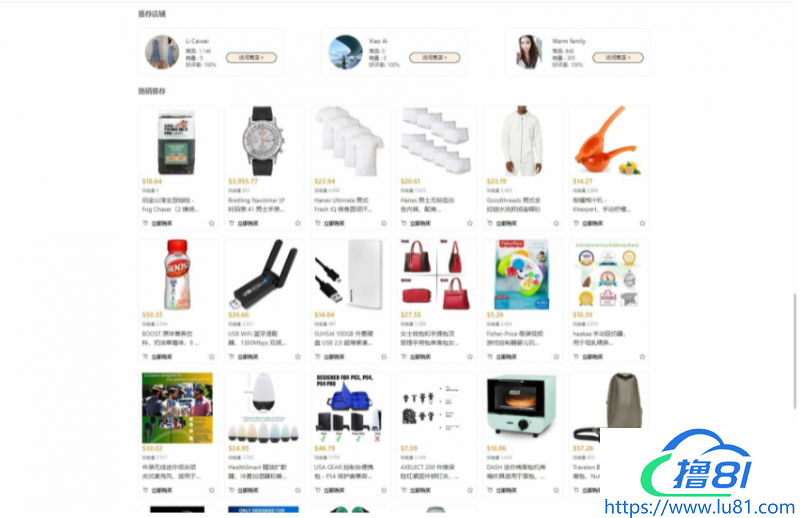Click the Hanes men's briefs title link
The width and height of the screenshot is (800, 518).
(428, 205)
